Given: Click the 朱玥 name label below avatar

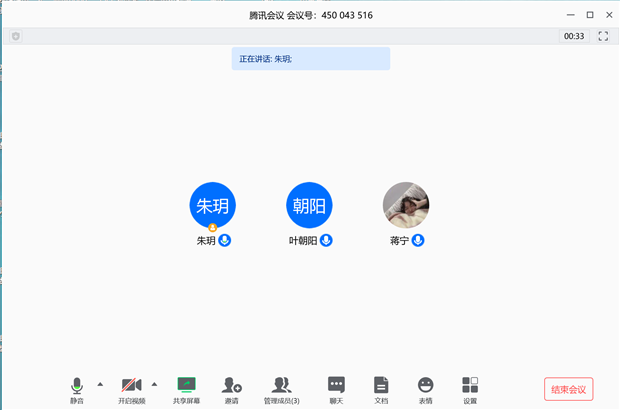Looking at the screenshot, I should click(x=206, y=241).
